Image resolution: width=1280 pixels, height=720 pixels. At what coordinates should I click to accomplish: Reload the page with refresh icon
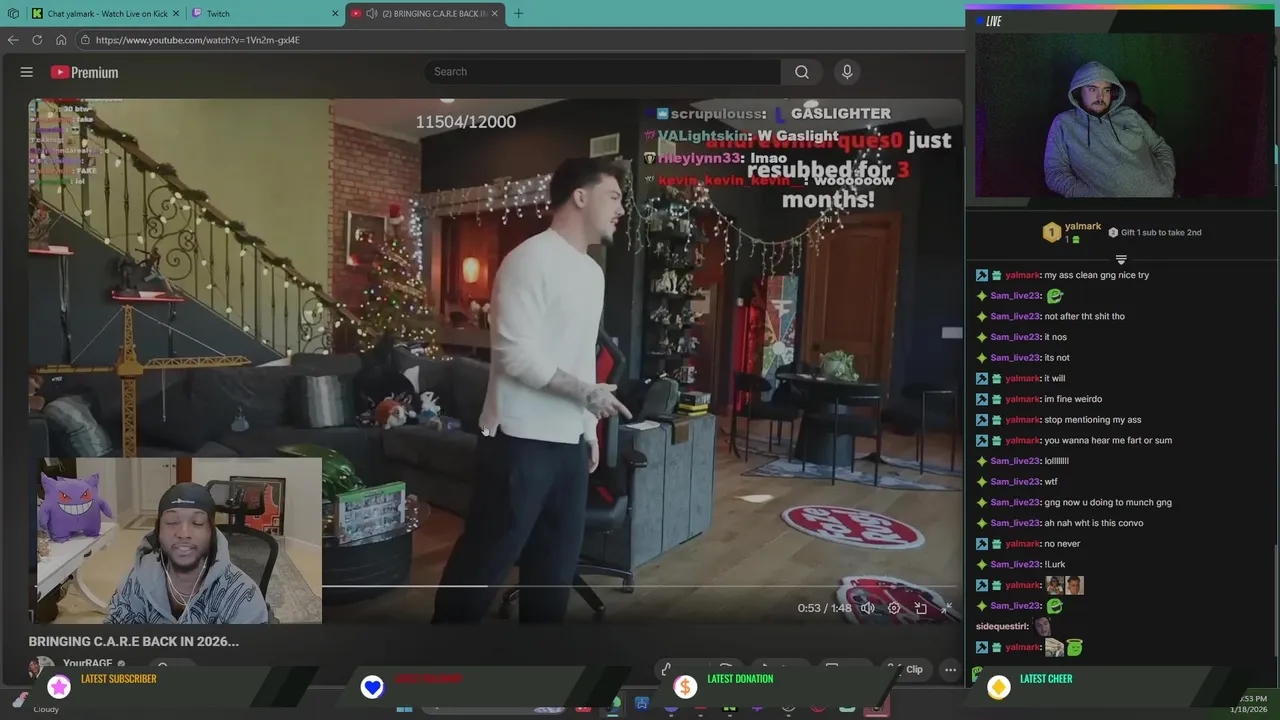tap(37, 40)
